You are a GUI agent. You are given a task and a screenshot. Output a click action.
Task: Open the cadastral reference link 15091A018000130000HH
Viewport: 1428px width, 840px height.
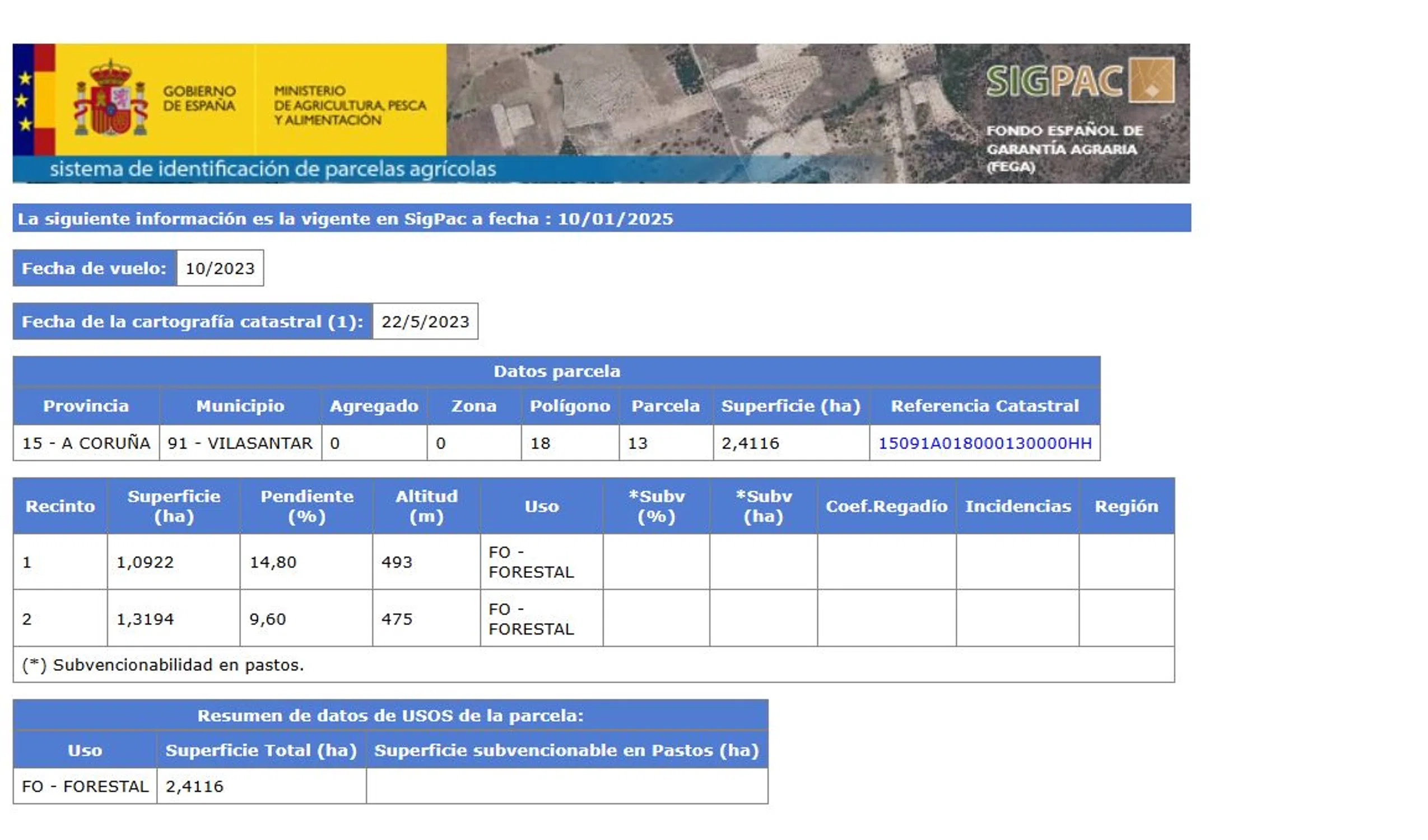point(984,443)
